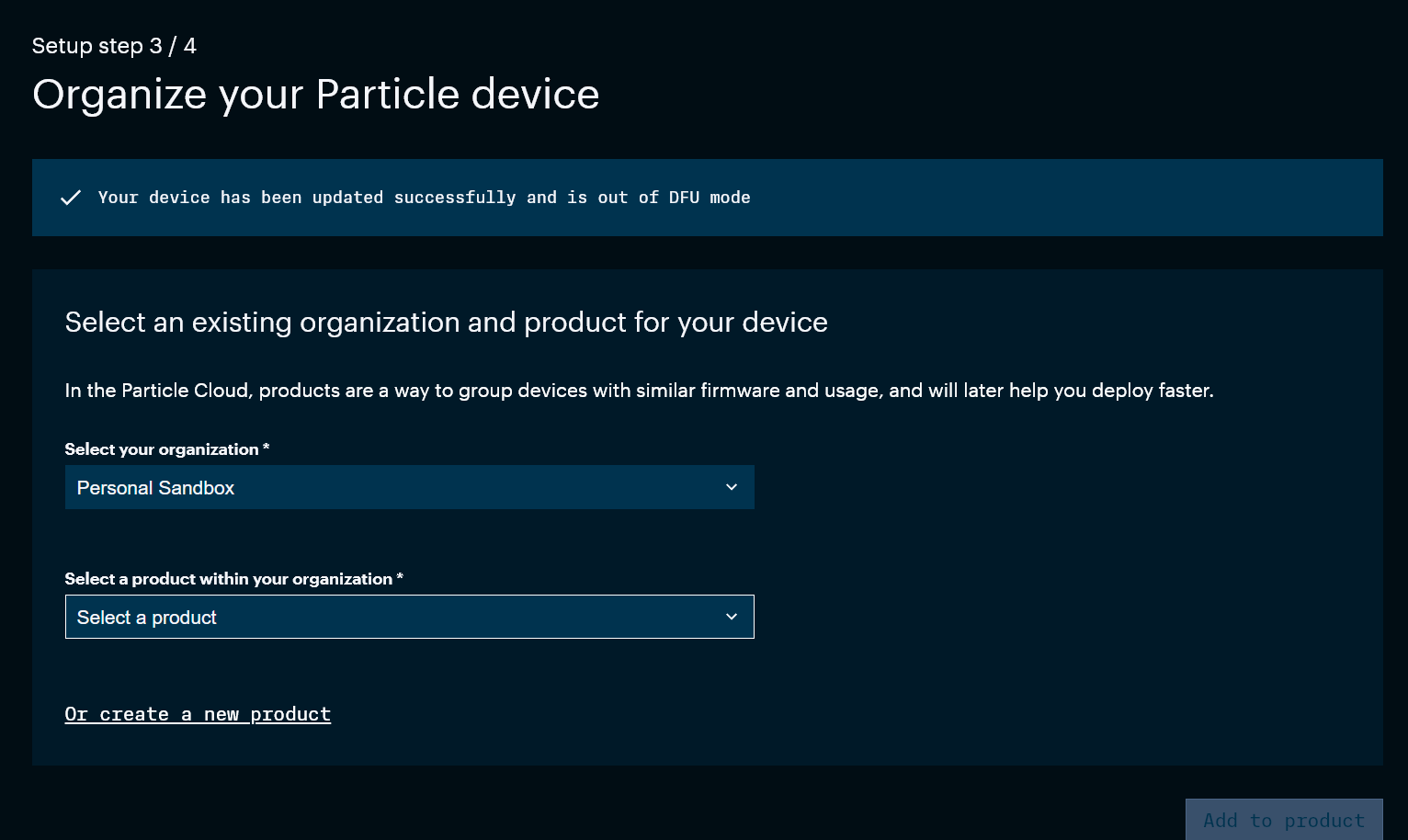The height and width of the screenshot is (840, 1408).
Task: Click the Add to product button
Action: tap(1284, 820)
